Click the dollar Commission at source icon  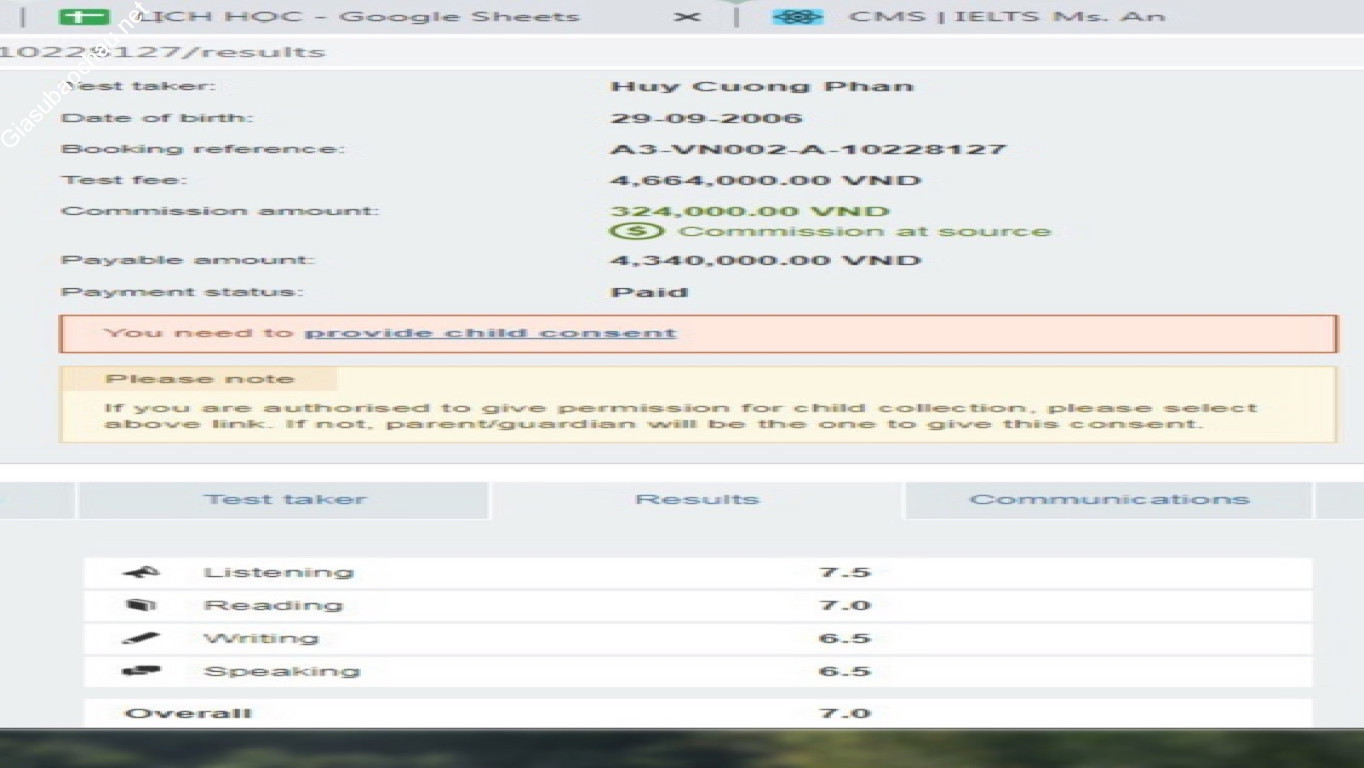tap(636, 232)
